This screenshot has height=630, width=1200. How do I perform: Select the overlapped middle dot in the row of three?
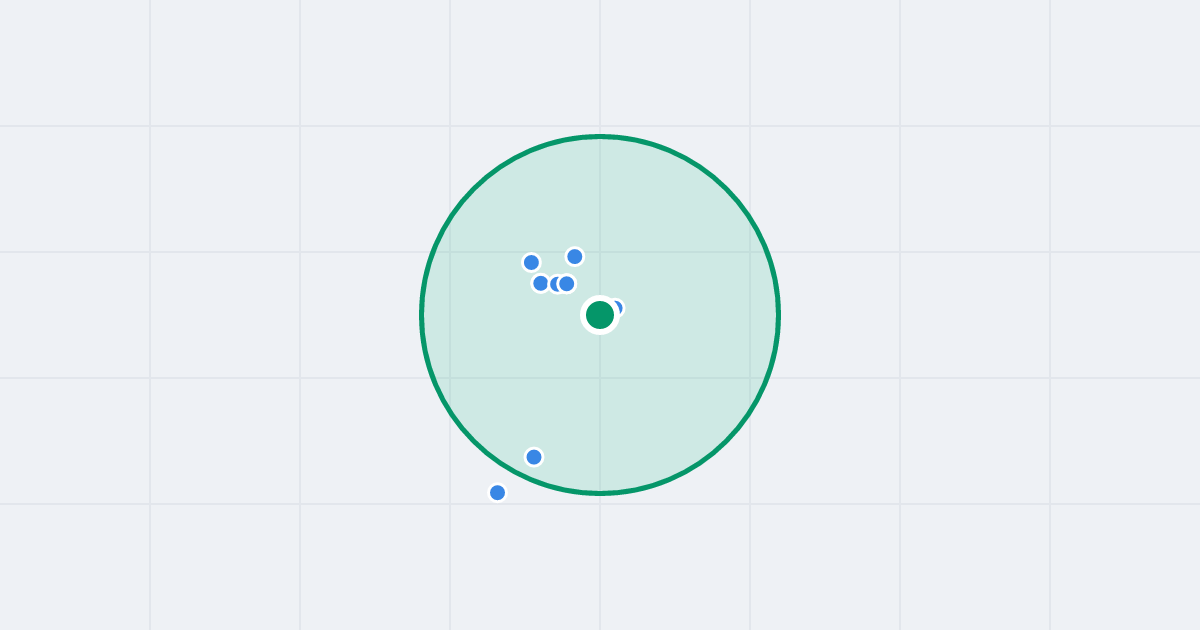(x=554, y=284)
